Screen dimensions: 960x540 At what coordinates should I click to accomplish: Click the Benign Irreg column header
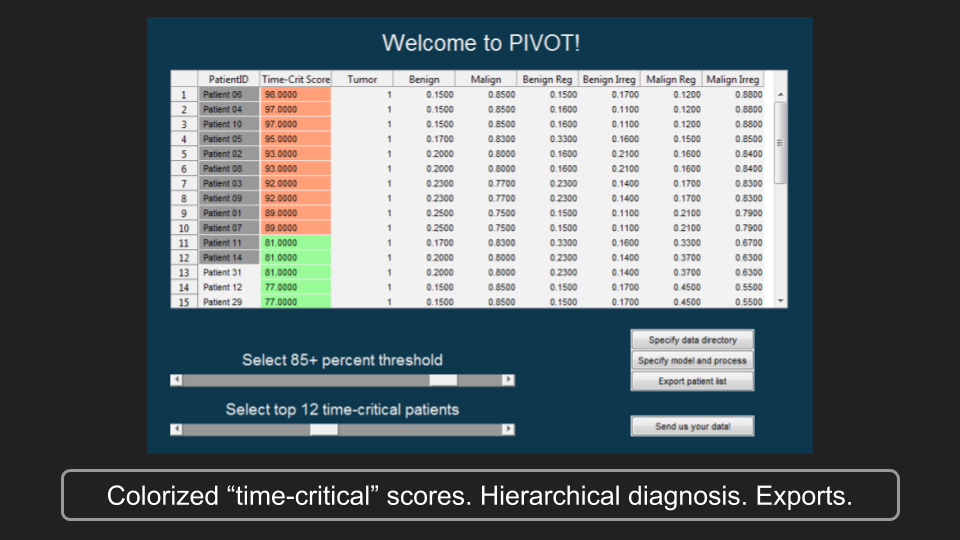609,79
